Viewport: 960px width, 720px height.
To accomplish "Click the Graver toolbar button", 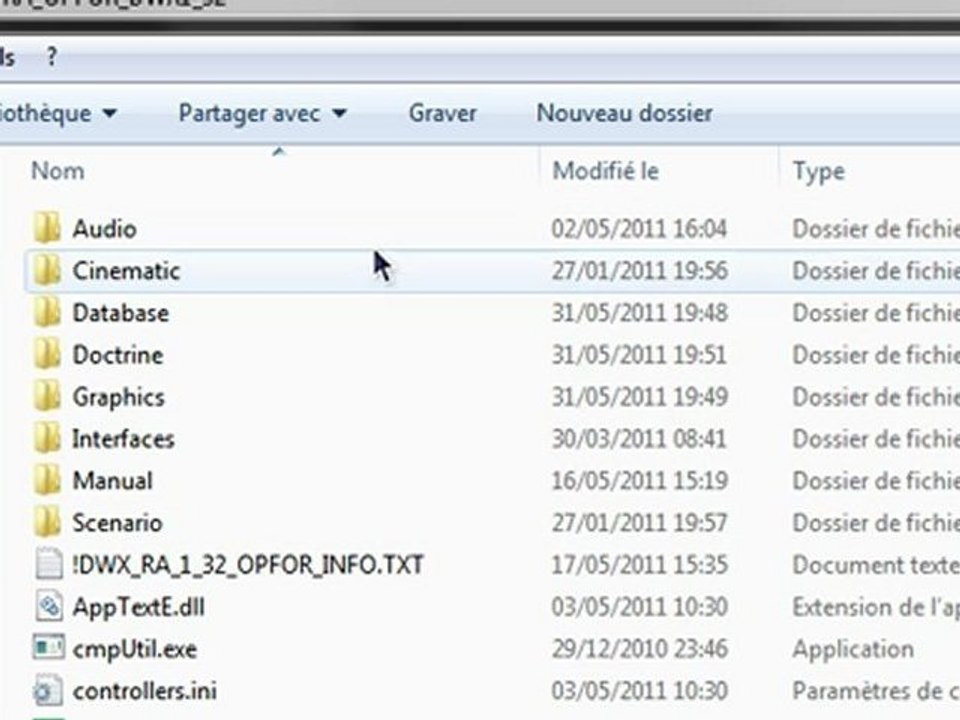I will click(x=443, y=113).
